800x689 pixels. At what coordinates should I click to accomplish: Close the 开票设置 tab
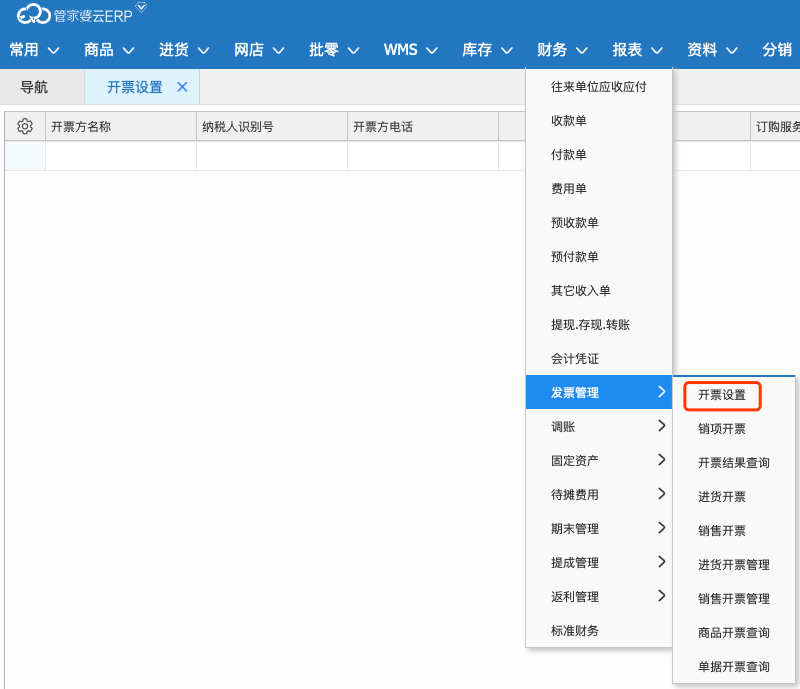click(182, 87)
